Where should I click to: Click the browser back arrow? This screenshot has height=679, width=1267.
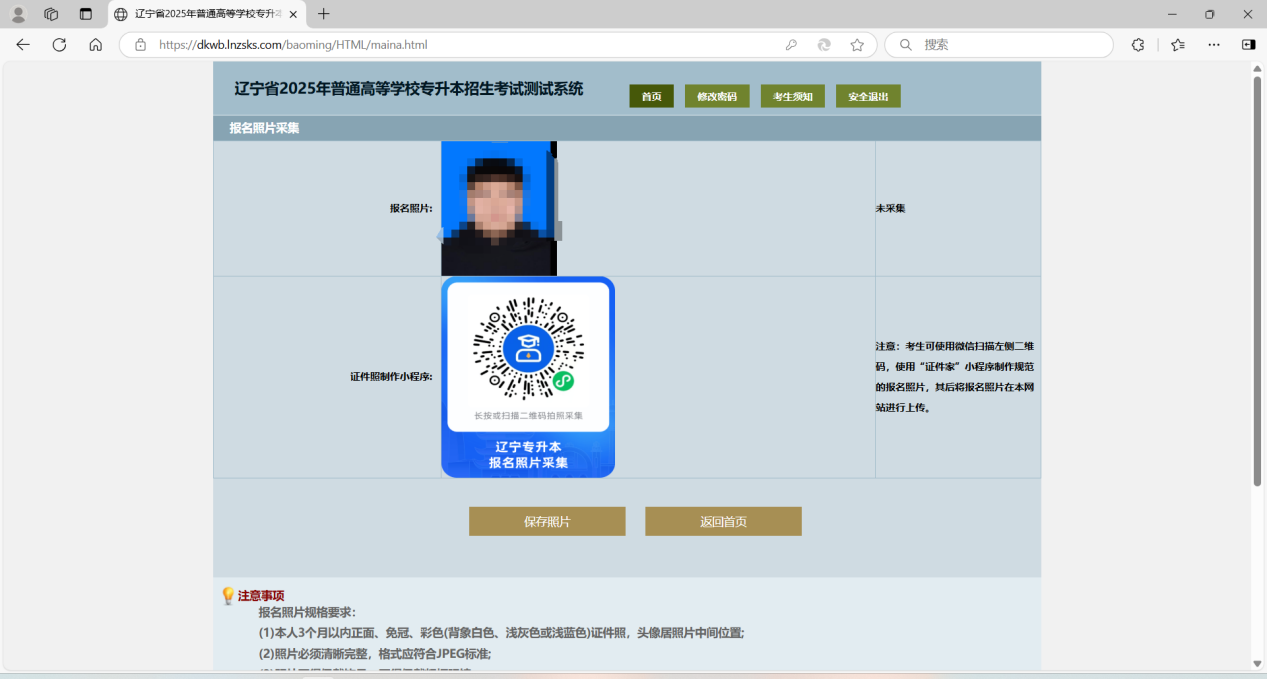tap(23, 45)
